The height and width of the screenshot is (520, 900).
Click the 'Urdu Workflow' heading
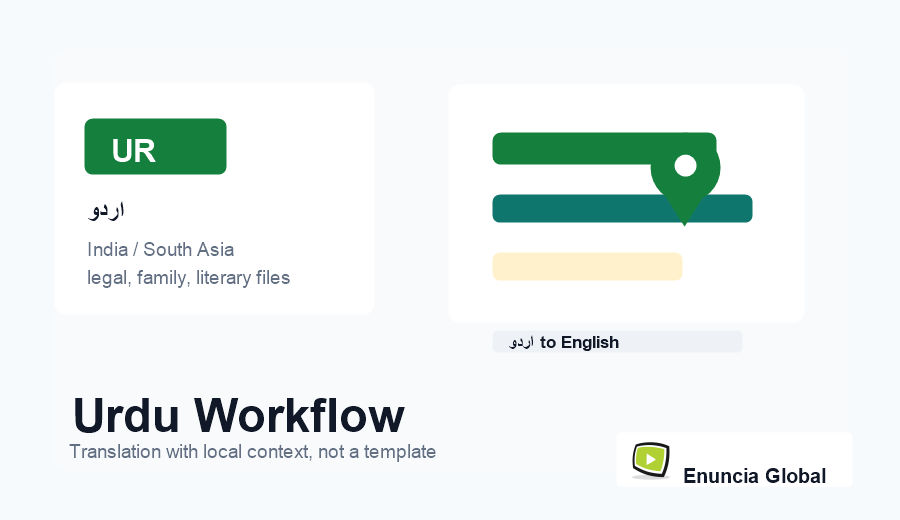click(239, 416)
